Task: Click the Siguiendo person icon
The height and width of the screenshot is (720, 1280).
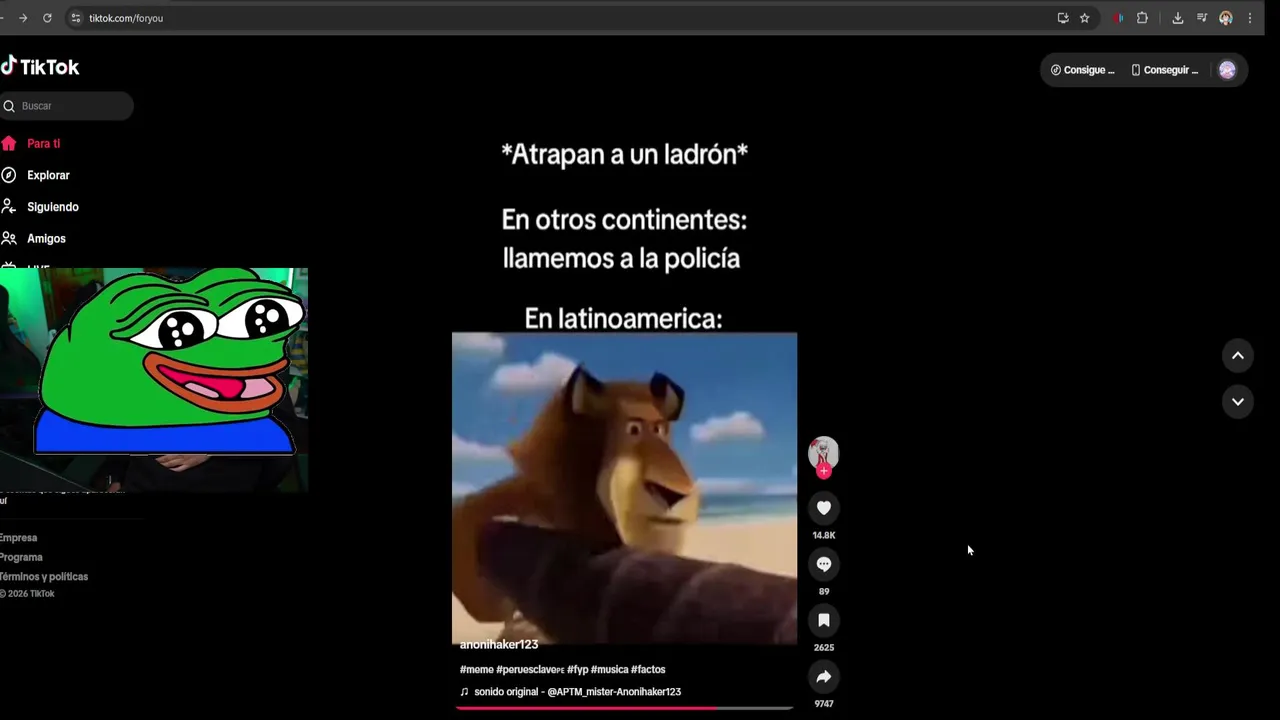Action: click(9, 207)
